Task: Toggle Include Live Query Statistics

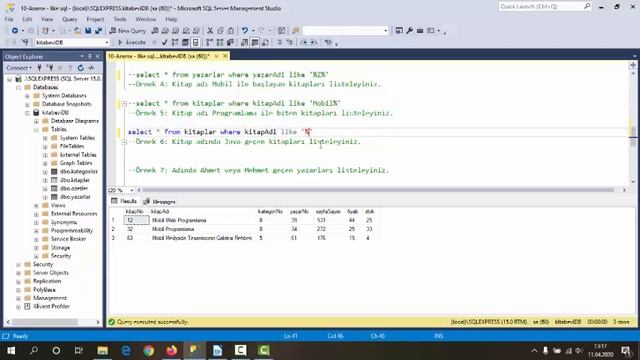Action: pos(220,42)
